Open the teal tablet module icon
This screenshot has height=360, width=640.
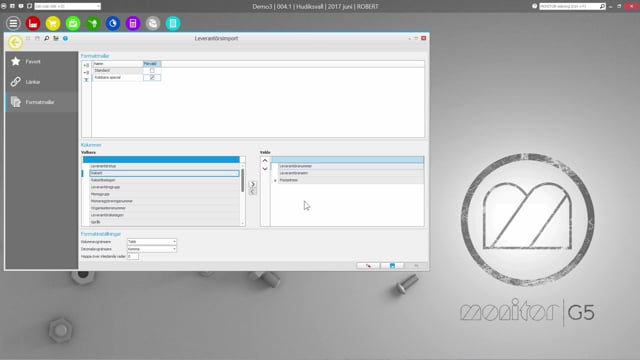tap(173, 23)
